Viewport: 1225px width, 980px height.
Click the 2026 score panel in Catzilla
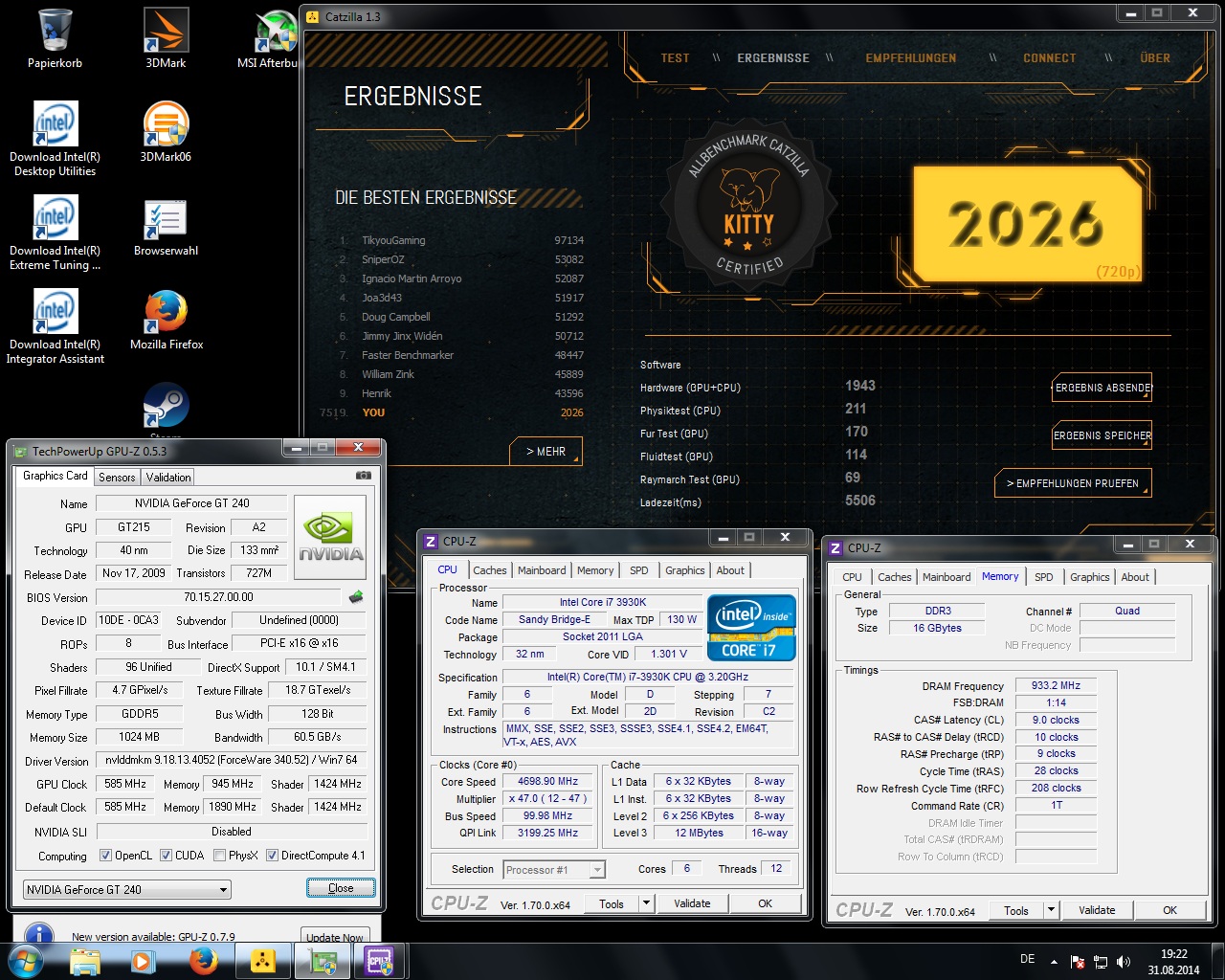click(x=1028, y=224)
